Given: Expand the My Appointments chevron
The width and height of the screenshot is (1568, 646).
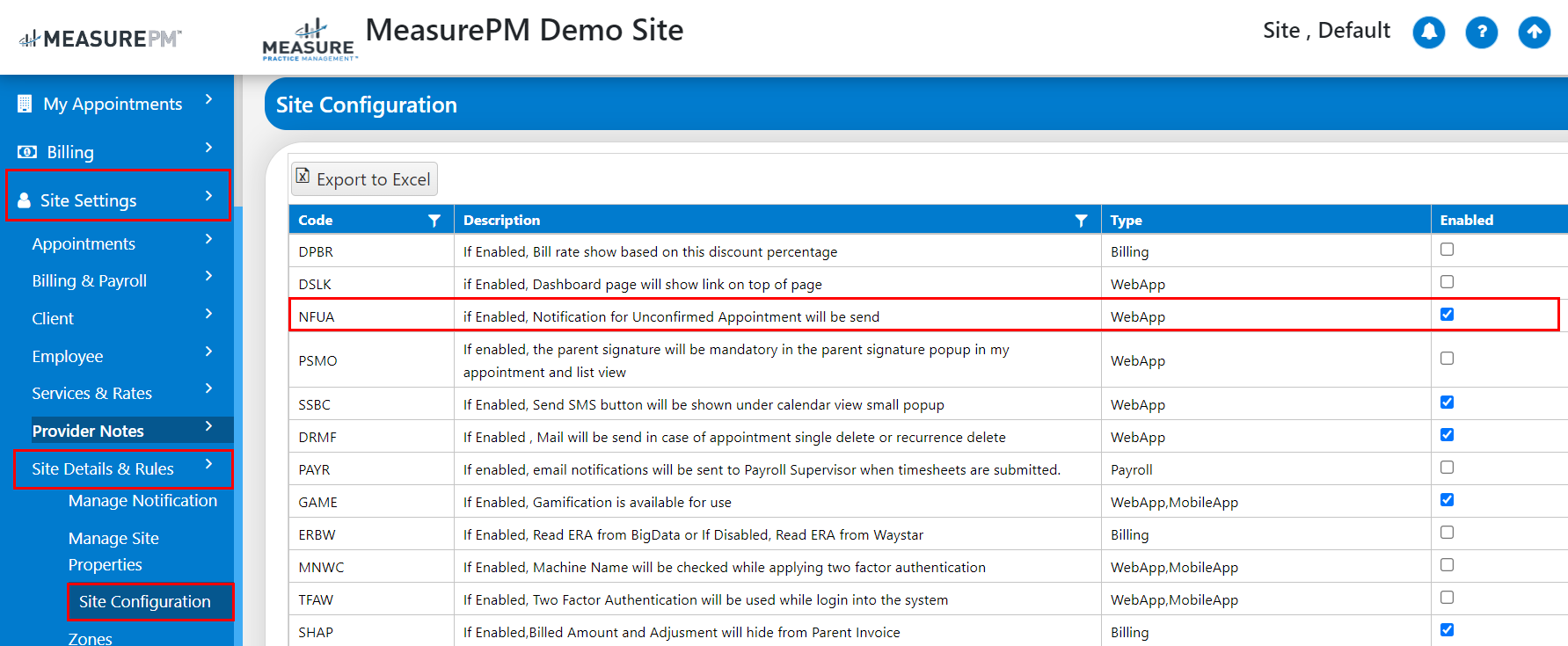Looking at the screenshot, I should 208,99.
